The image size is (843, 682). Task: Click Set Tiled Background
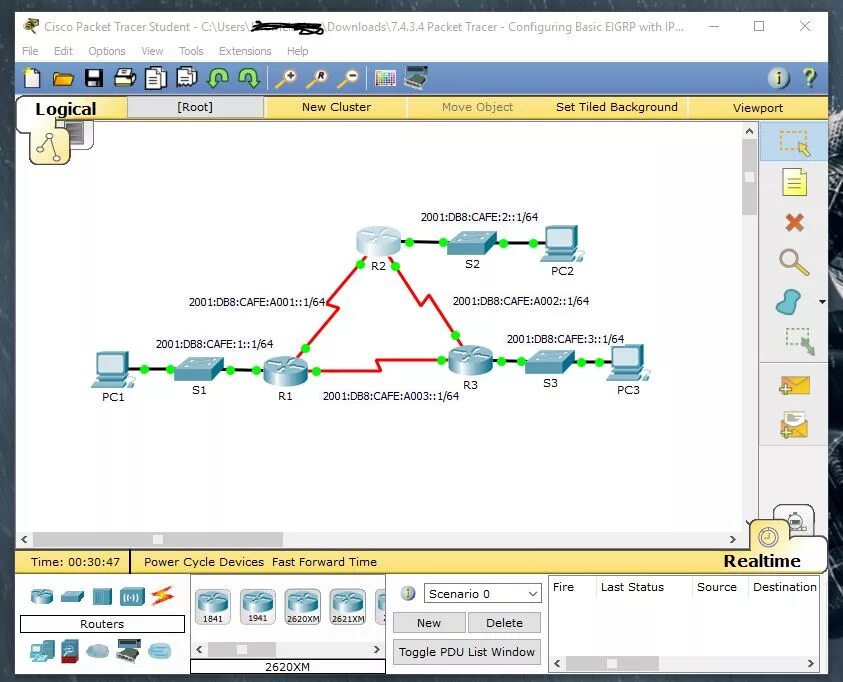(617, 107)
